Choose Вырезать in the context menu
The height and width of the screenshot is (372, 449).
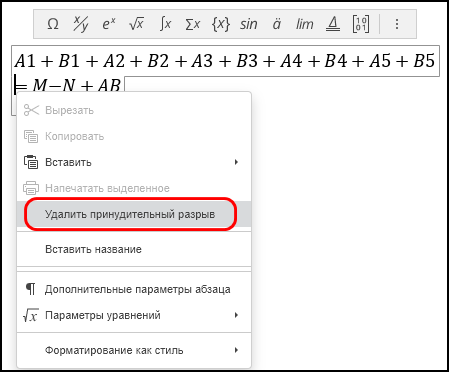click(134, 110)
